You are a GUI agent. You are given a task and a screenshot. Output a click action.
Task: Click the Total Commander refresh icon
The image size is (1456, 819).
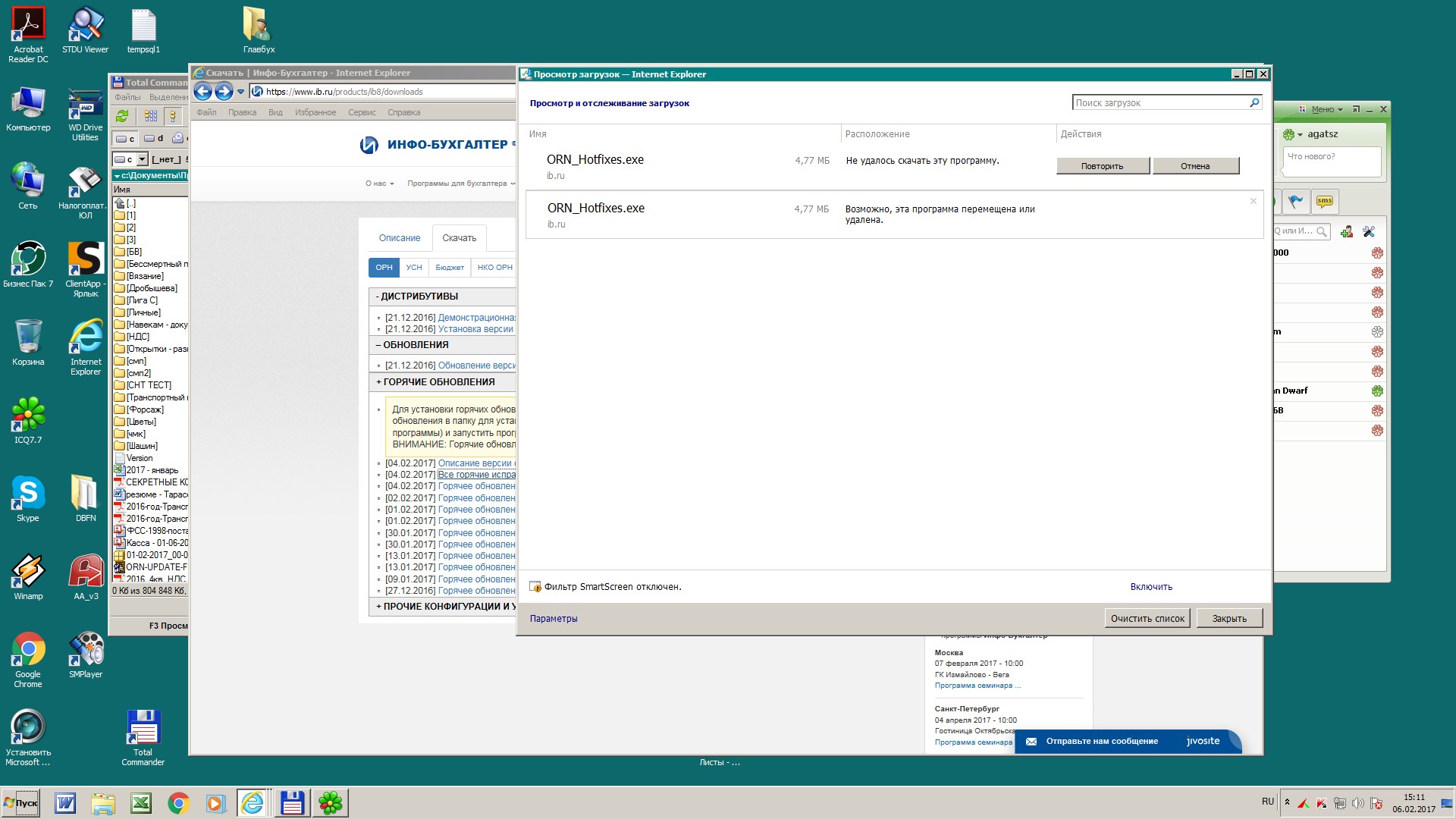pos(122,116)
